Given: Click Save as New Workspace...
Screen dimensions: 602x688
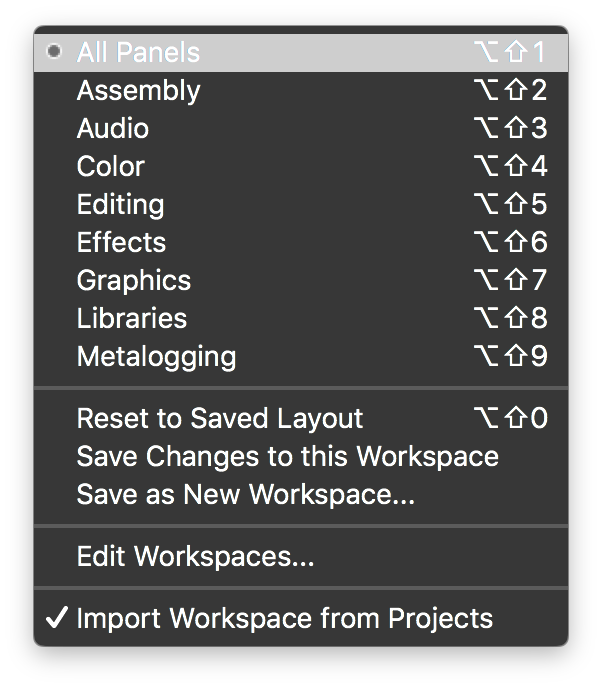Looking at the screenshot, I should click(245, 495).
